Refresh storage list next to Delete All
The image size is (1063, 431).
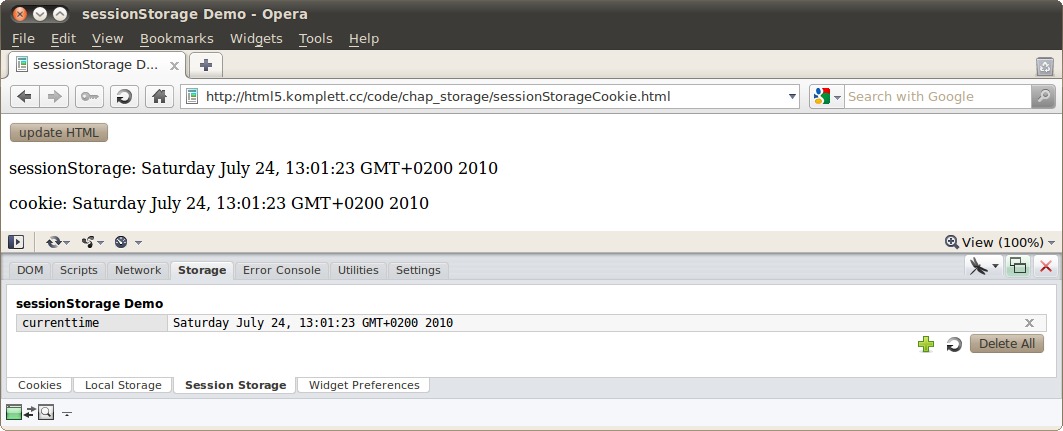tap(954, 344)
